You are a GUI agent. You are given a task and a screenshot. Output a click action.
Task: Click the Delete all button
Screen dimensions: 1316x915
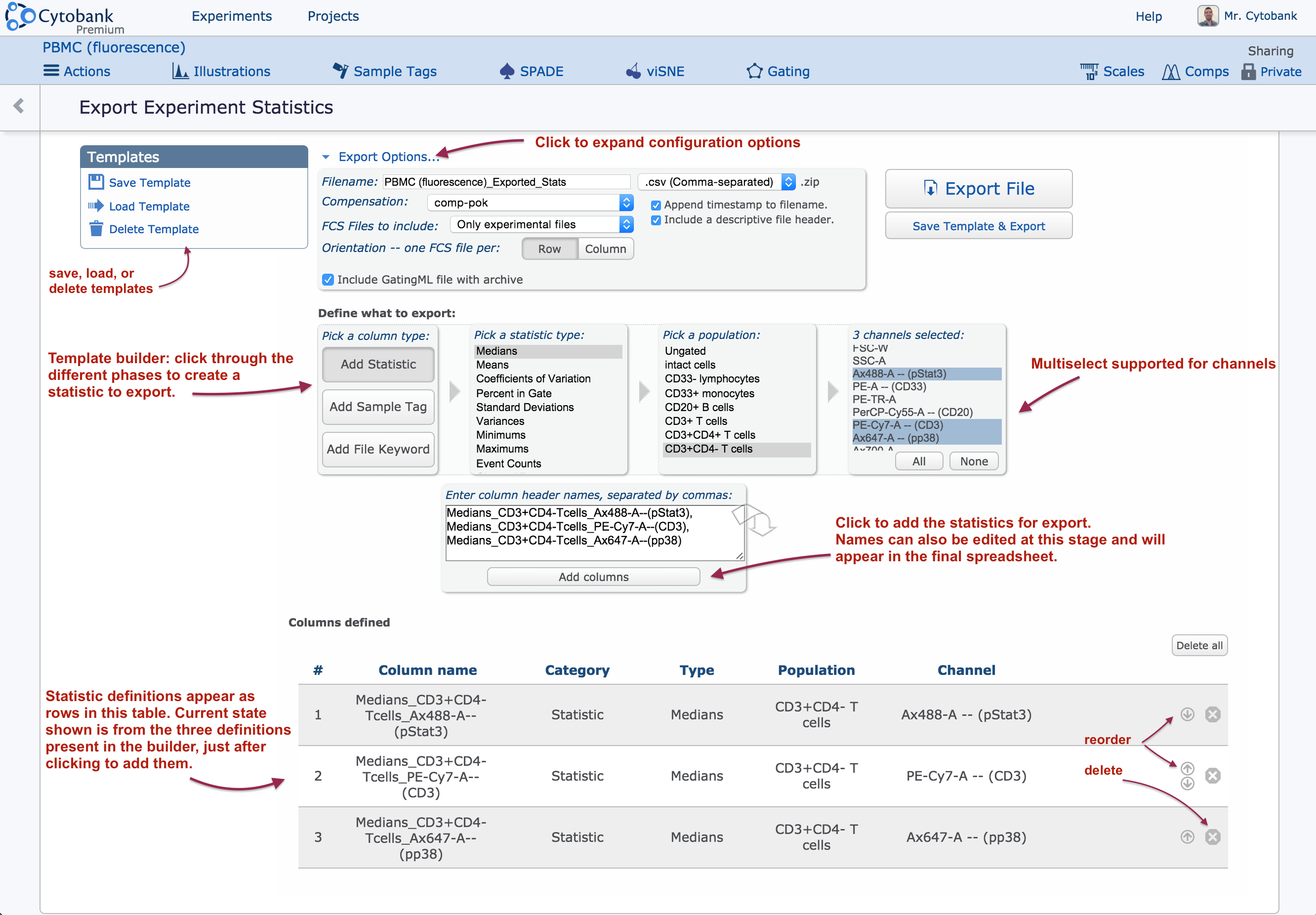click(1199, 645)
